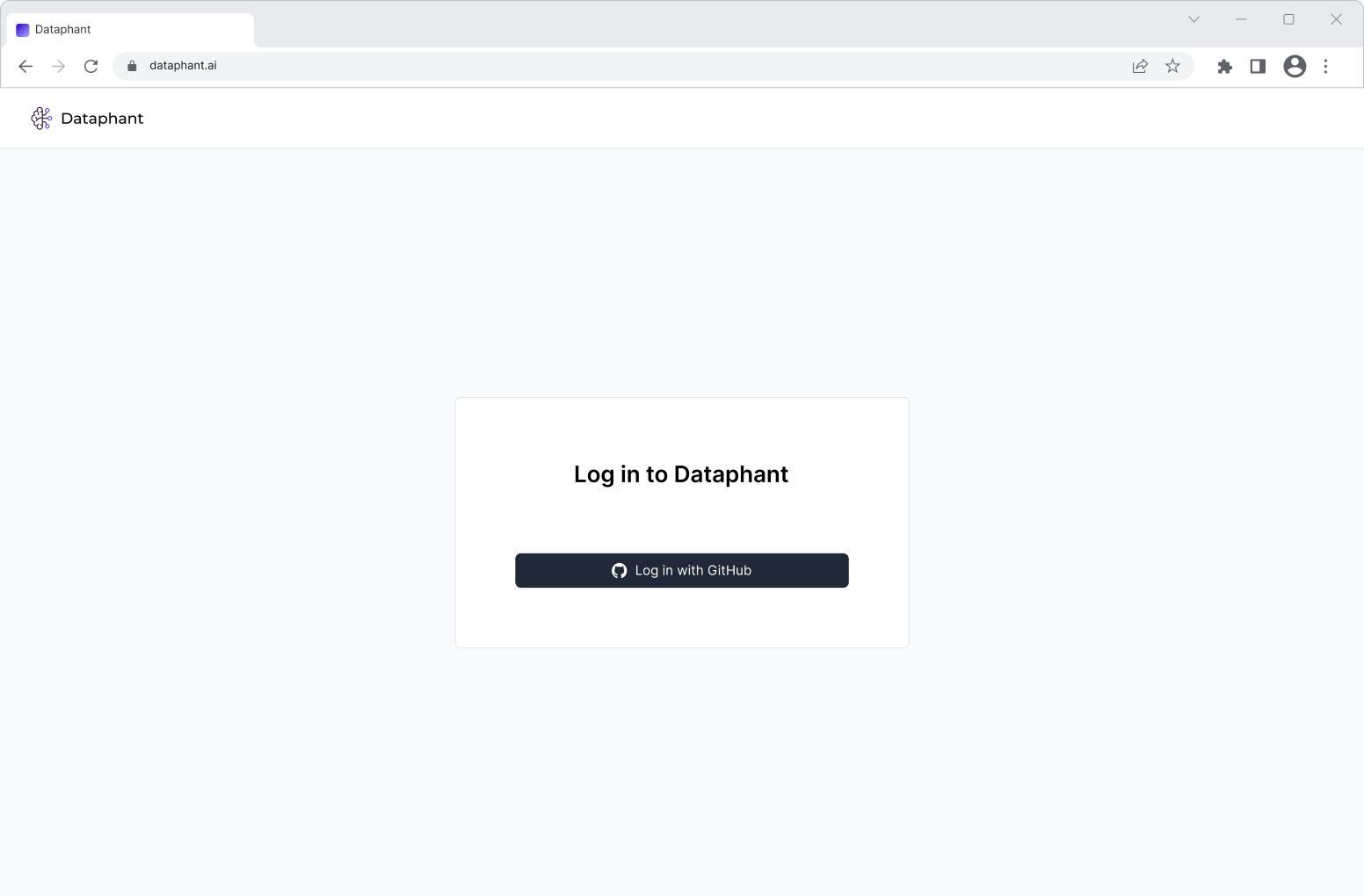Toggle the bookmark star for dataphant.ai
This screenshot has height=896, width=1364.
tap(1172, 65)
